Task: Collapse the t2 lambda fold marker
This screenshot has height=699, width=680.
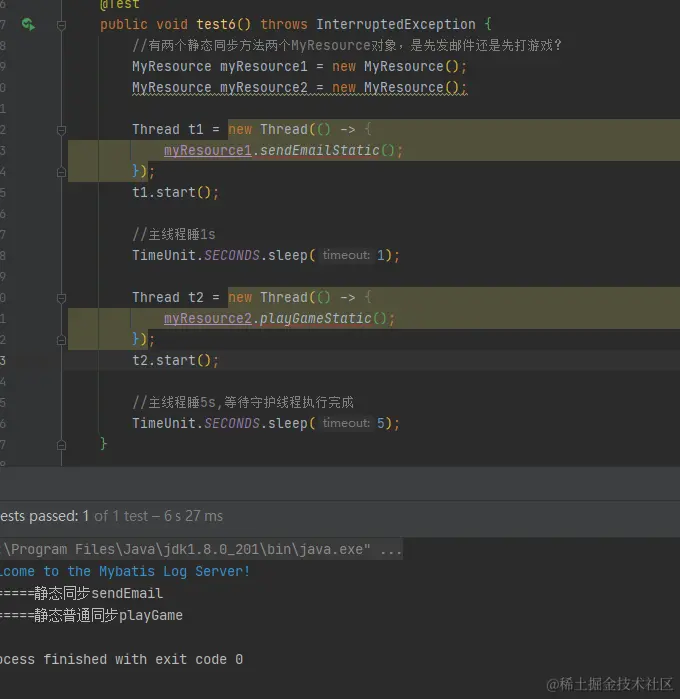Action: 62,298
